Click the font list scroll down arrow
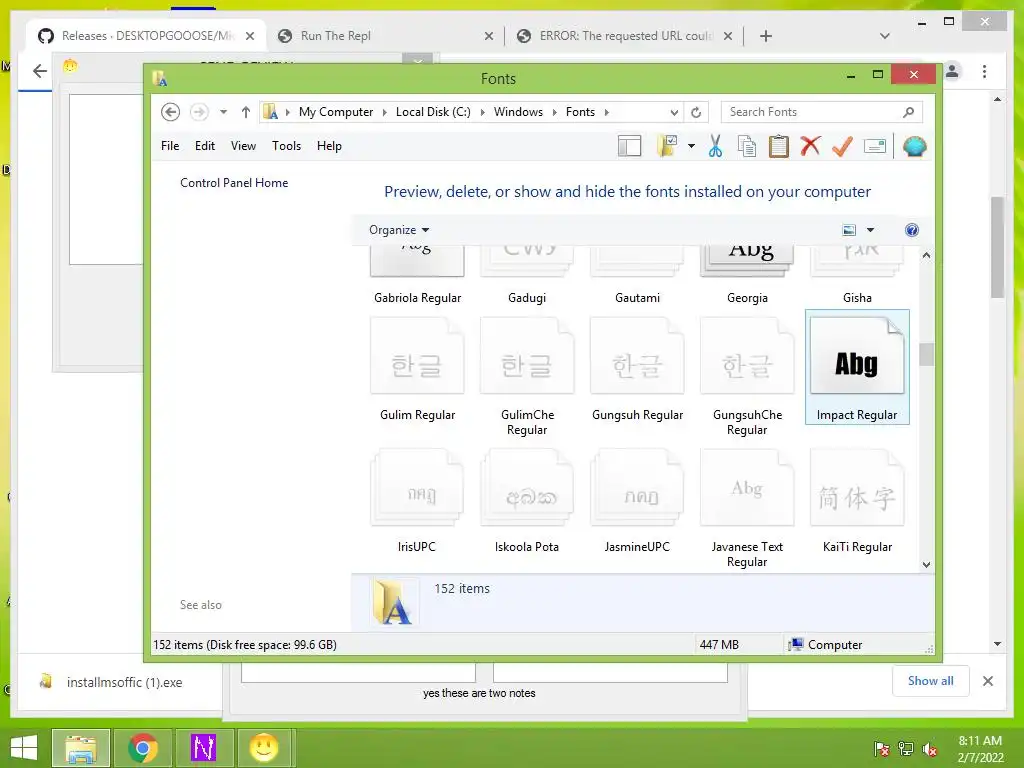The image size is (1024, 768). point(926,565)
